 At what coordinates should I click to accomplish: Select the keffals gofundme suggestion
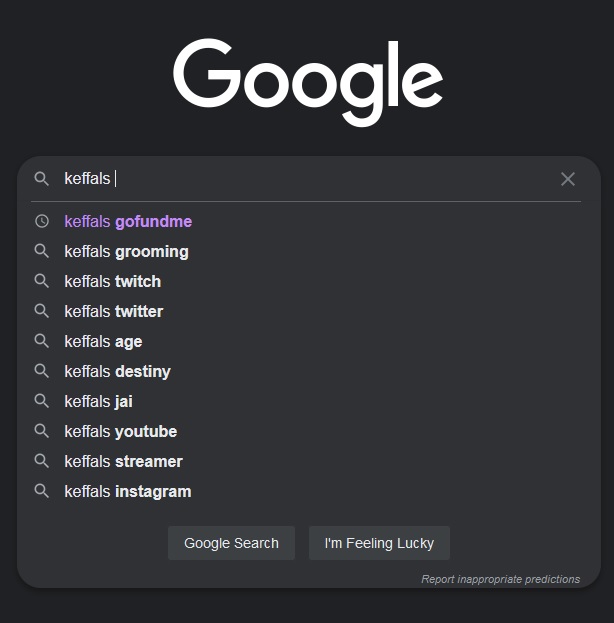tap(306, 221)
